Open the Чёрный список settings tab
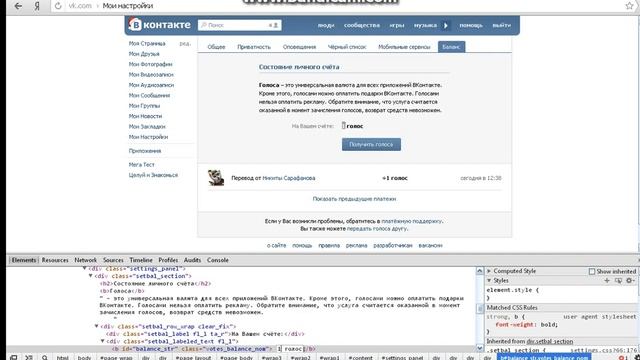The image size is (640, 360). (x=347, y=47)
